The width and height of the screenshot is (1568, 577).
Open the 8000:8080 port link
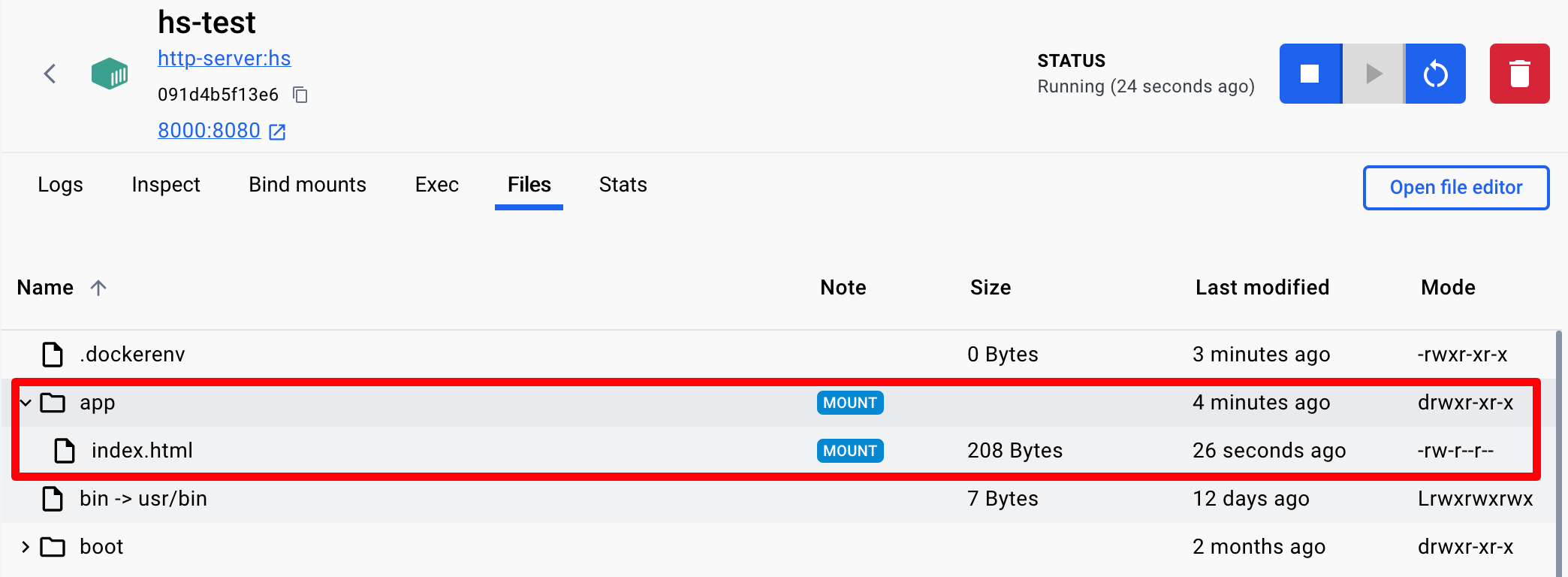[x=209, y=131]
